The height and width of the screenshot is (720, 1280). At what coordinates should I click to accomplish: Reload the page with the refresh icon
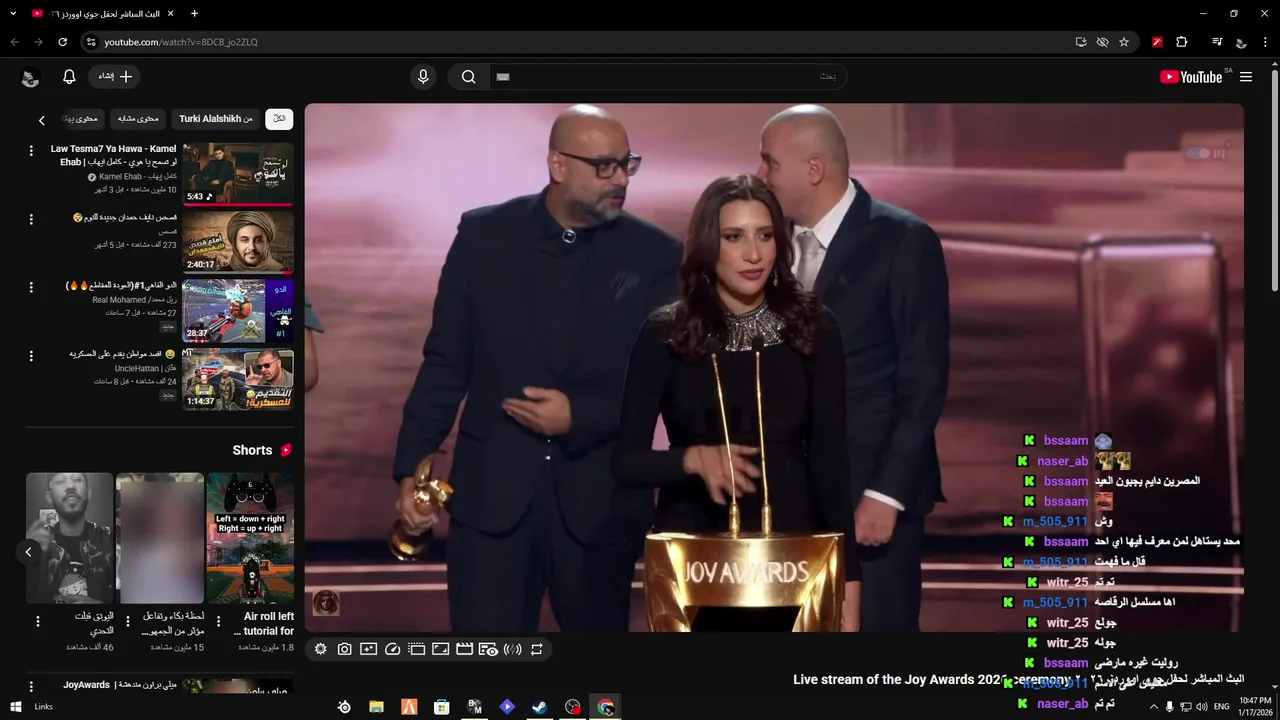pyautogui.click(x=62, y=42)
